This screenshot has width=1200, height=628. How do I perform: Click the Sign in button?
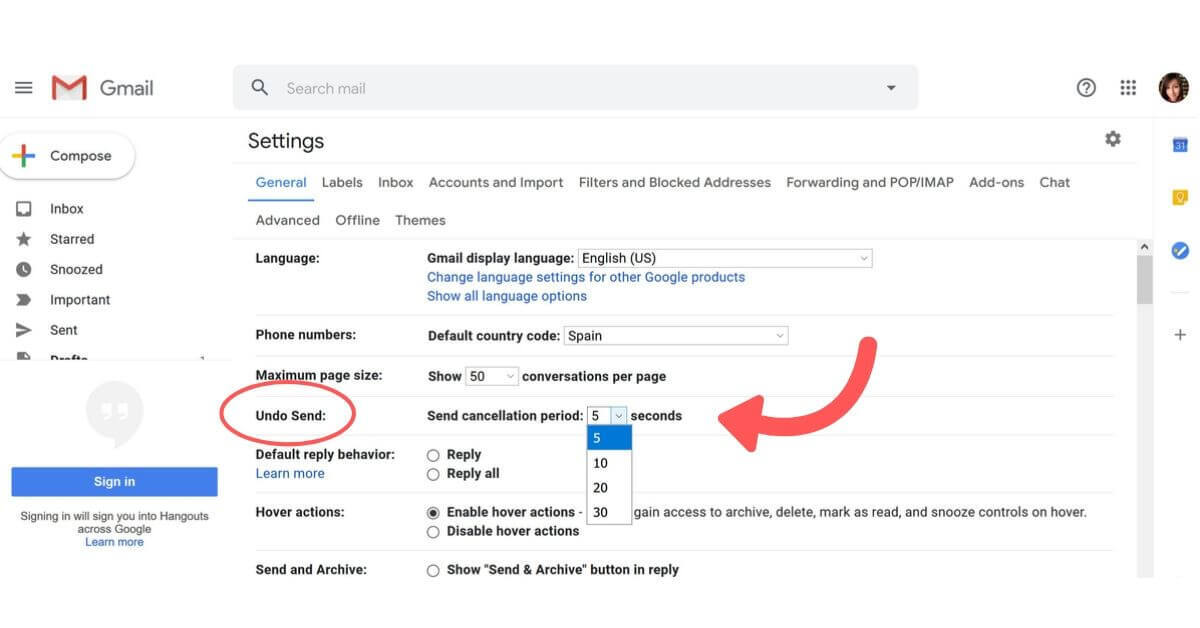[x=114, y=481]
